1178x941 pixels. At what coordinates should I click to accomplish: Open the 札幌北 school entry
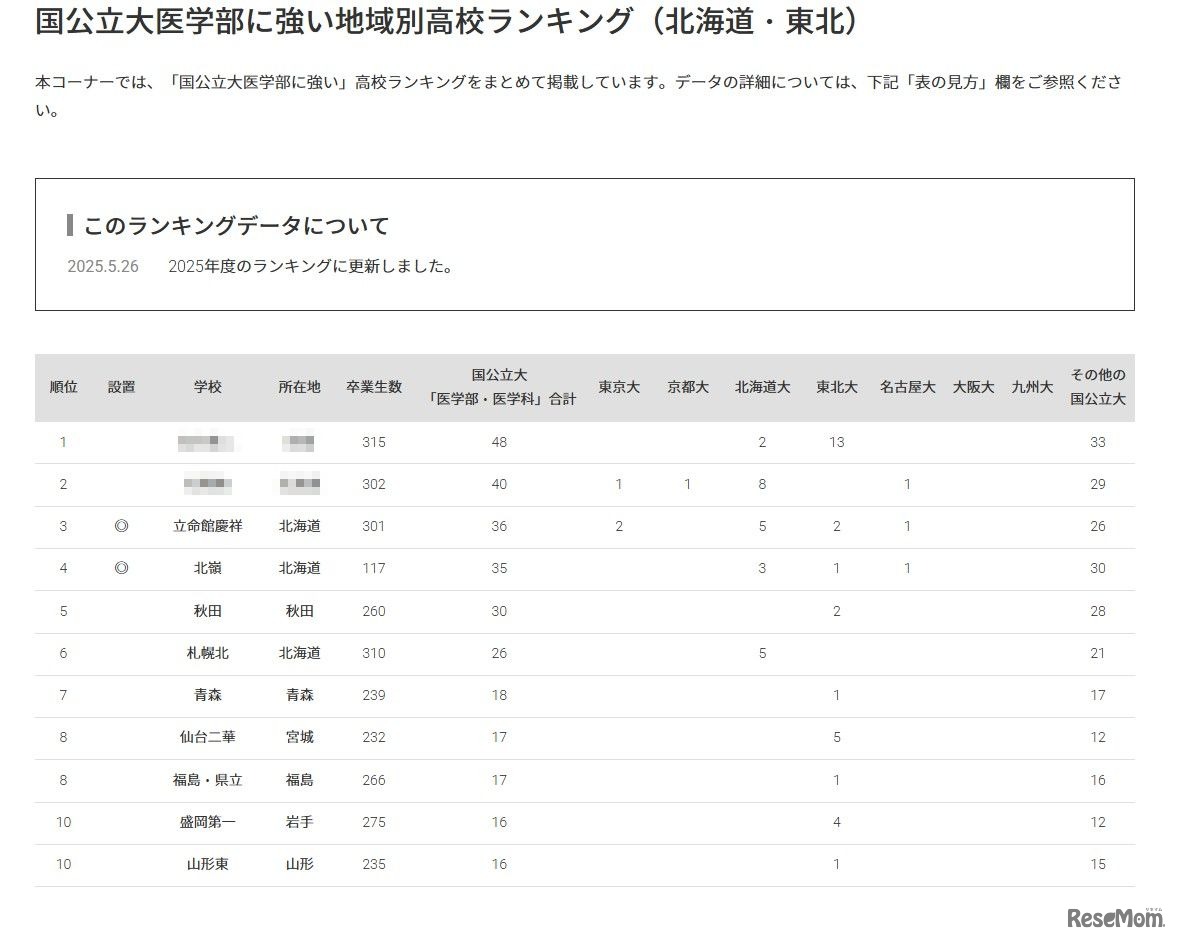(x=209, y=653)
